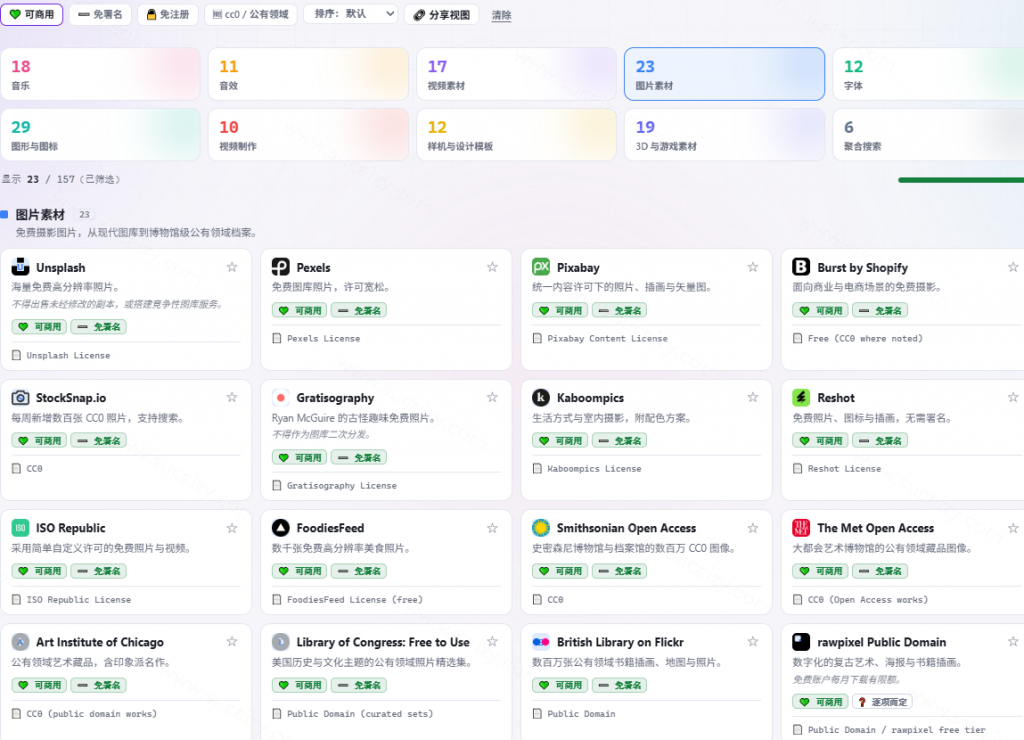Click the Gratisography logo icon
The width and height of the screenshot is (1024, 740).
pyautogui.click(x=281, y=397)
